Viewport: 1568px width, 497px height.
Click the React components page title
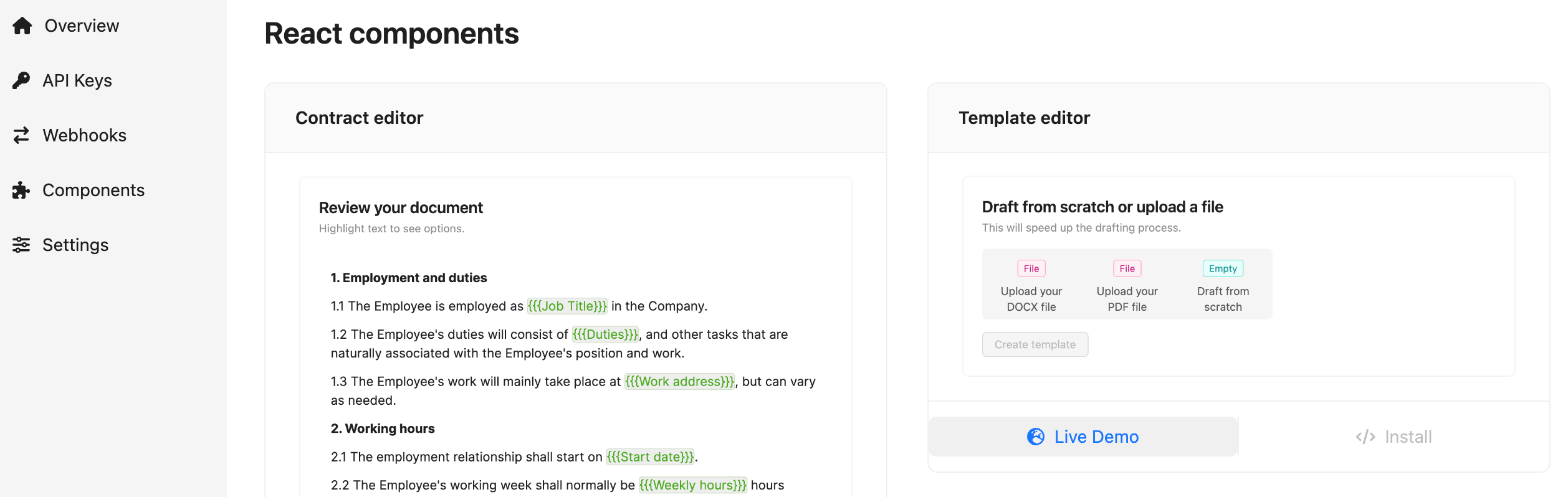pyautogui.click(x=391, y=34)
